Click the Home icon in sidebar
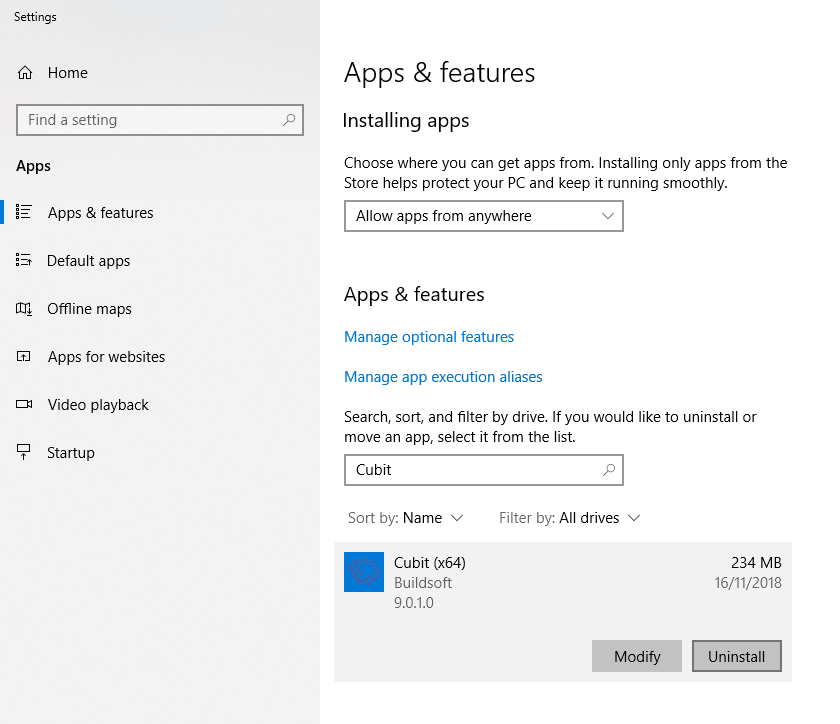This screenshot has height=724, width=840. click(25, 73)
